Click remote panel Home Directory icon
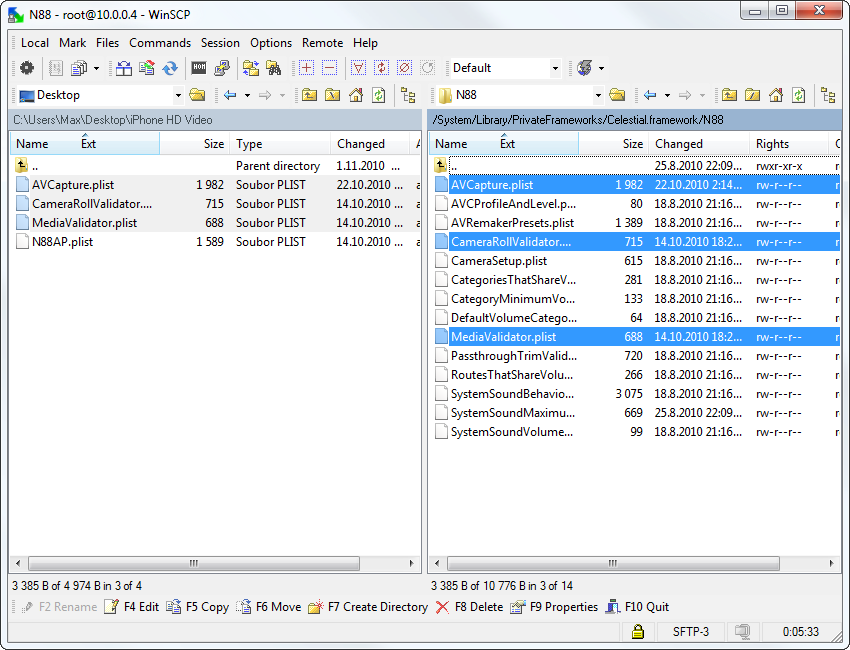 click(x=776, y=95)
